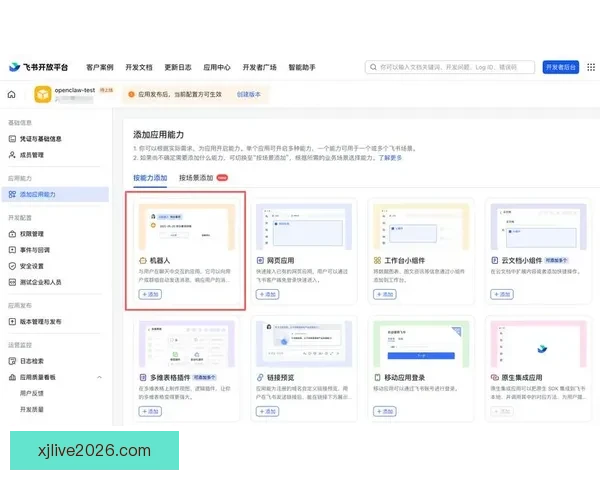Collapse the 应用质量看板 section chevron
This screenshot has height=480, width=600.
99,377
